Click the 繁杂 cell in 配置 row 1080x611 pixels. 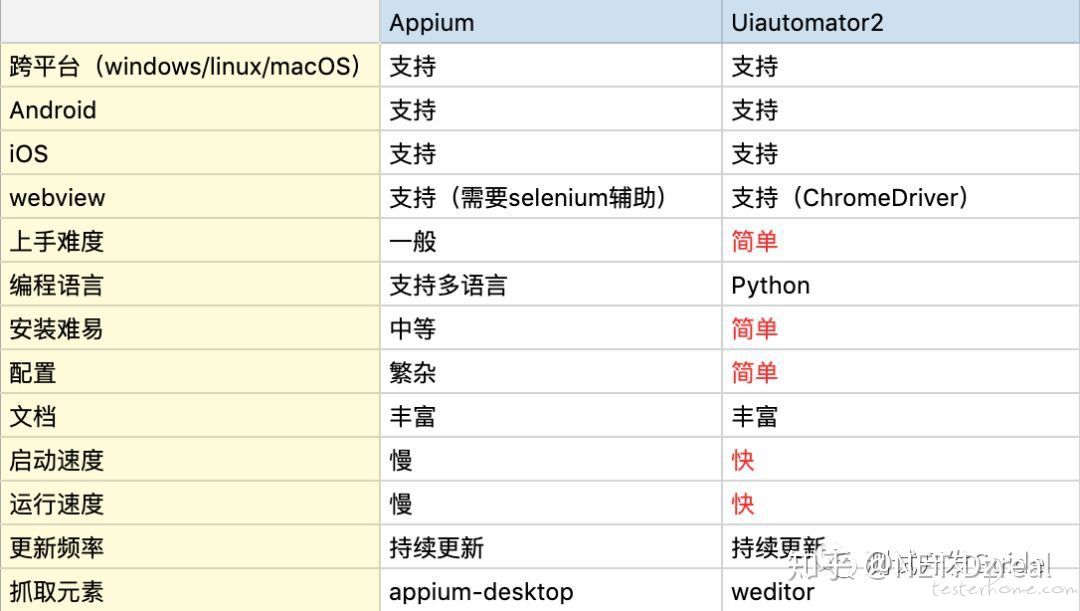click(413, 373)
